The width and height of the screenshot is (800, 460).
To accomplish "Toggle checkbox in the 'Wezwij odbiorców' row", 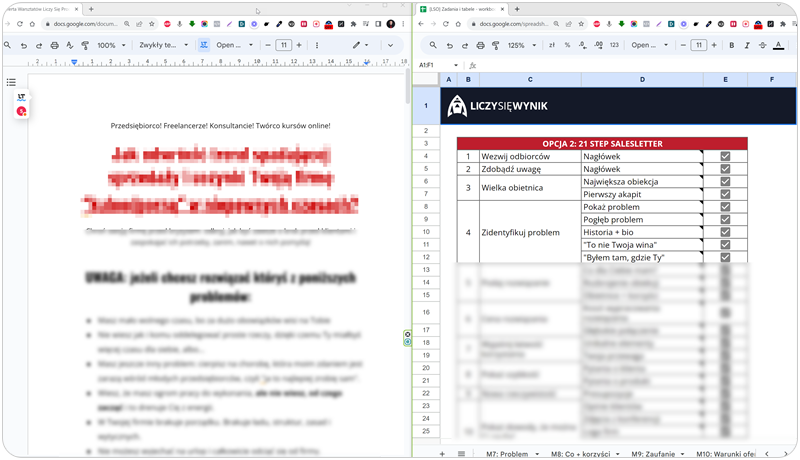I will pos(725,156).
